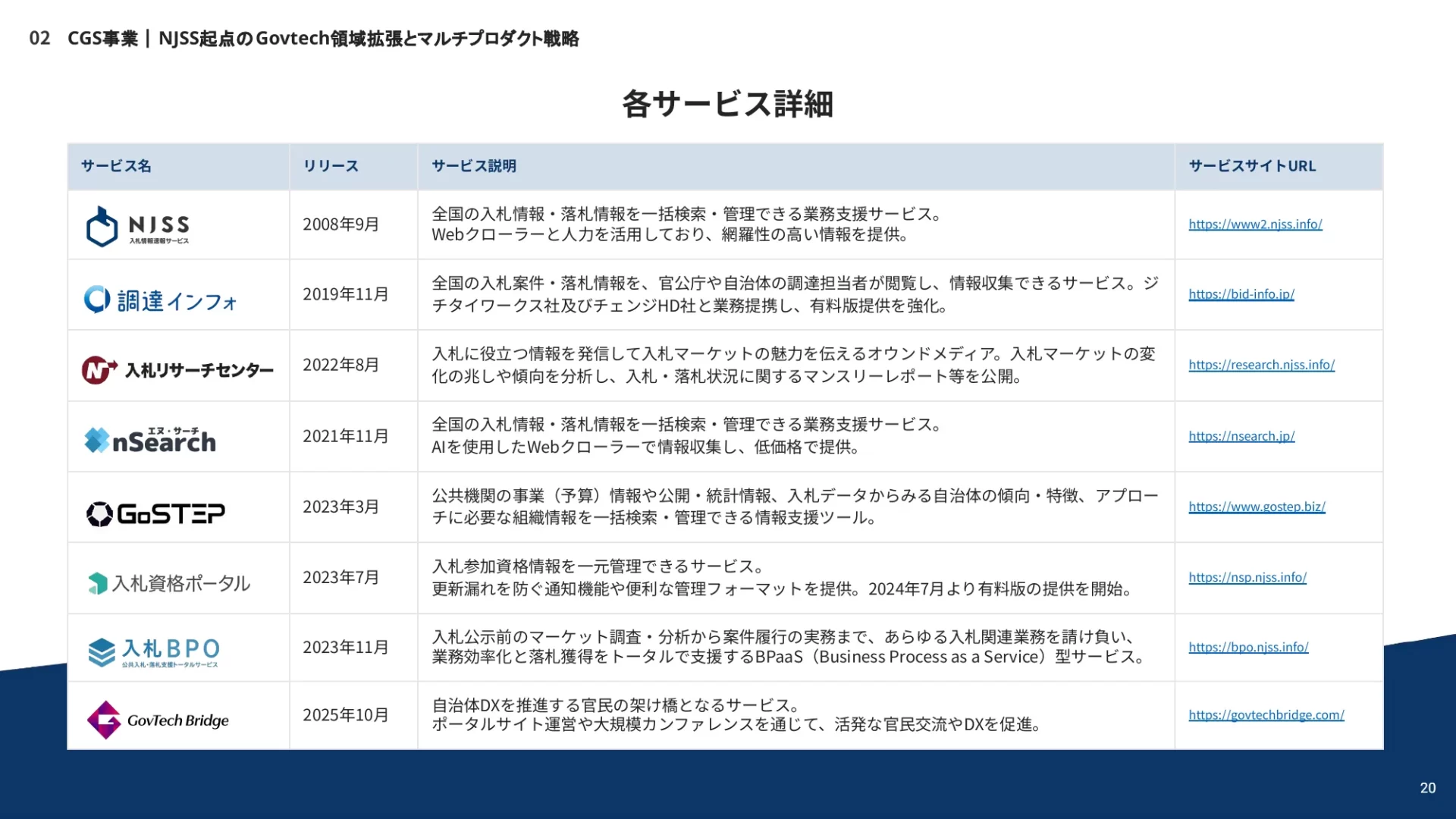Open the research.njss.info link

pyautogui.click(x=1261, y=365)
